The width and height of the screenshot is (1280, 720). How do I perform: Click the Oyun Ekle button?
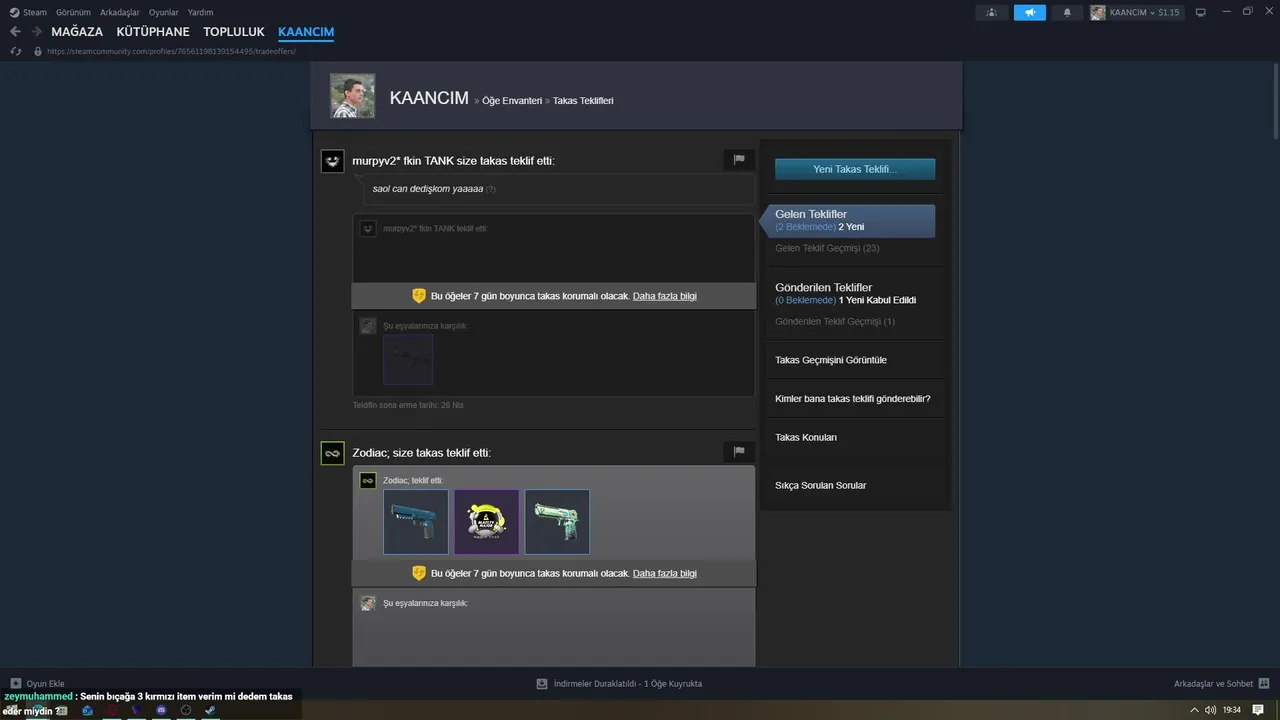[37, 684]
